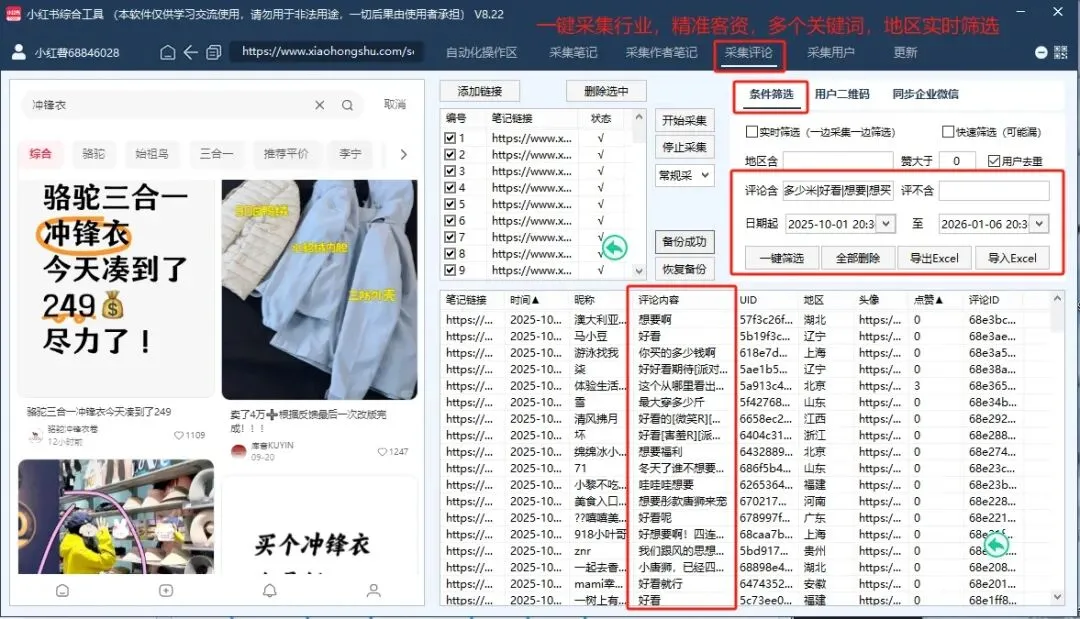Click the back navigation arrow

point(190,51)
